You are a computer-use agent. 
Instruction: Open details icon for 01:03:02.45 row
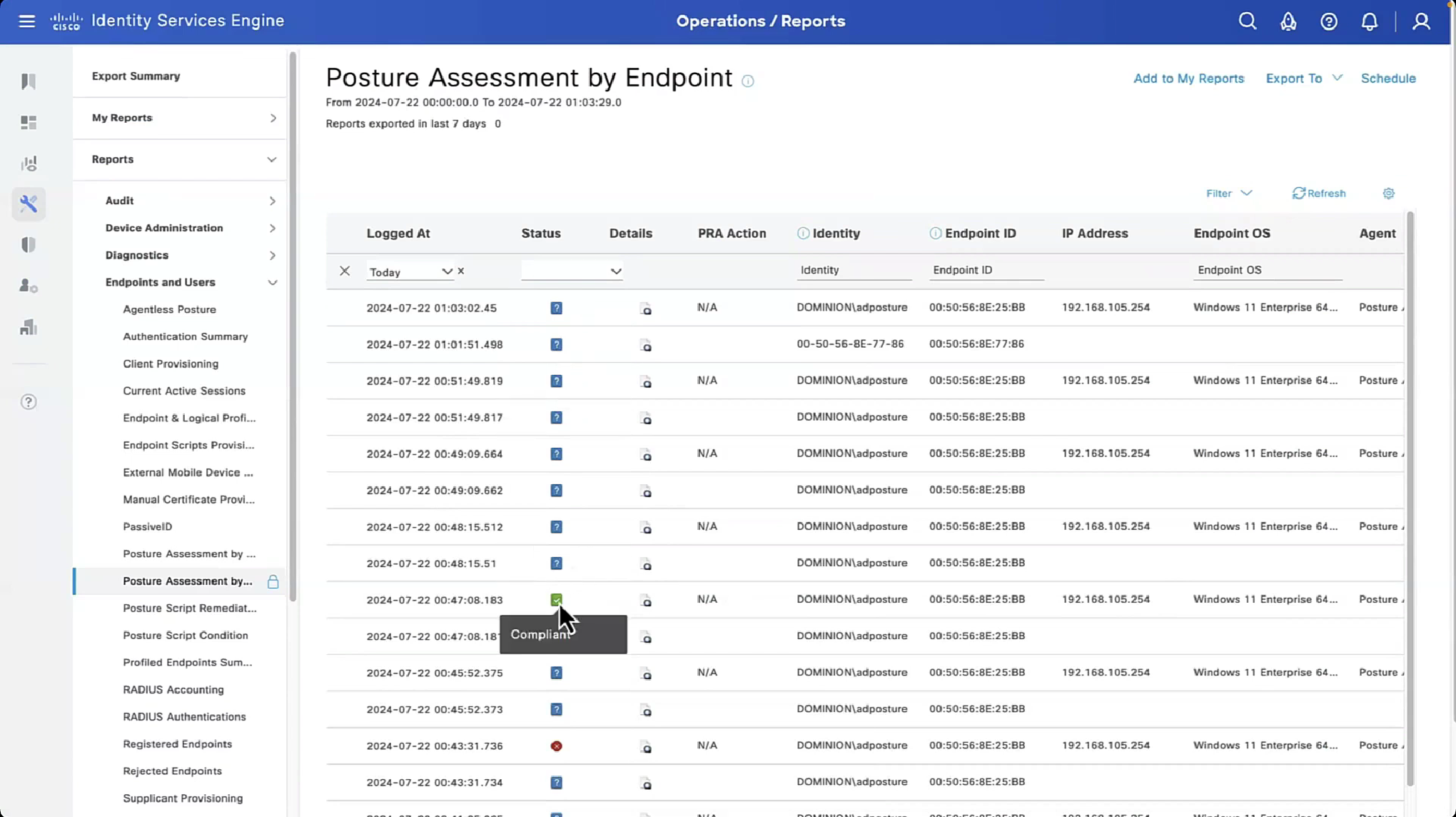click(645, 309)
